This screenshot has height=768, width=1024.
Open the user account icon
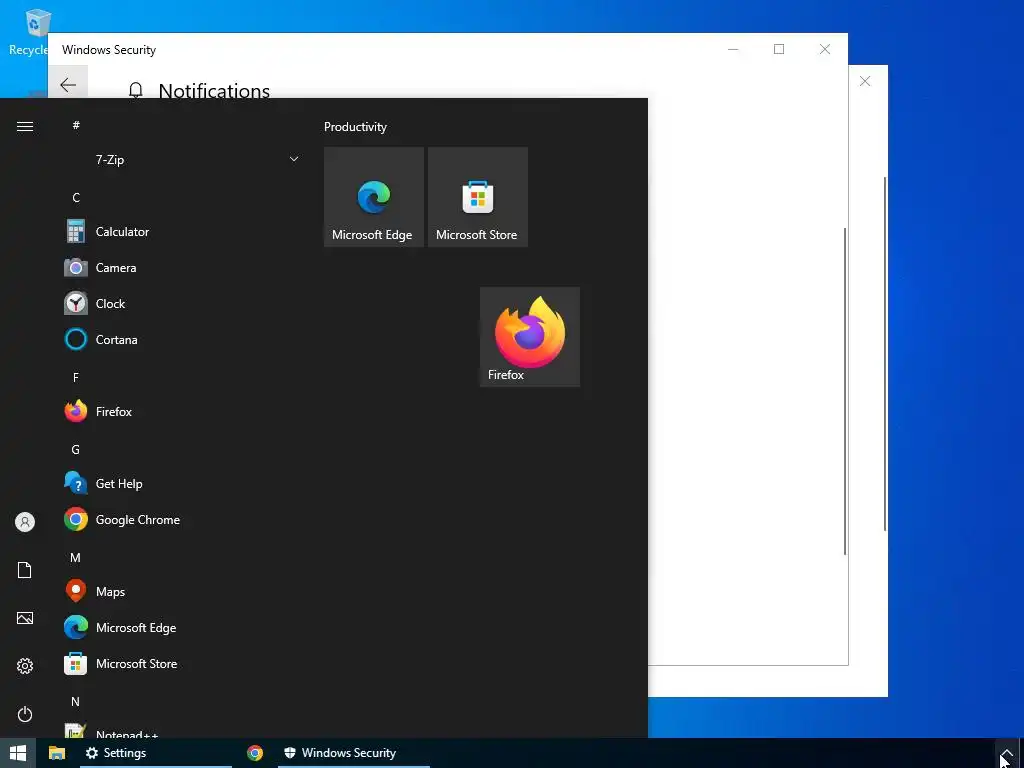click(25, 522)
